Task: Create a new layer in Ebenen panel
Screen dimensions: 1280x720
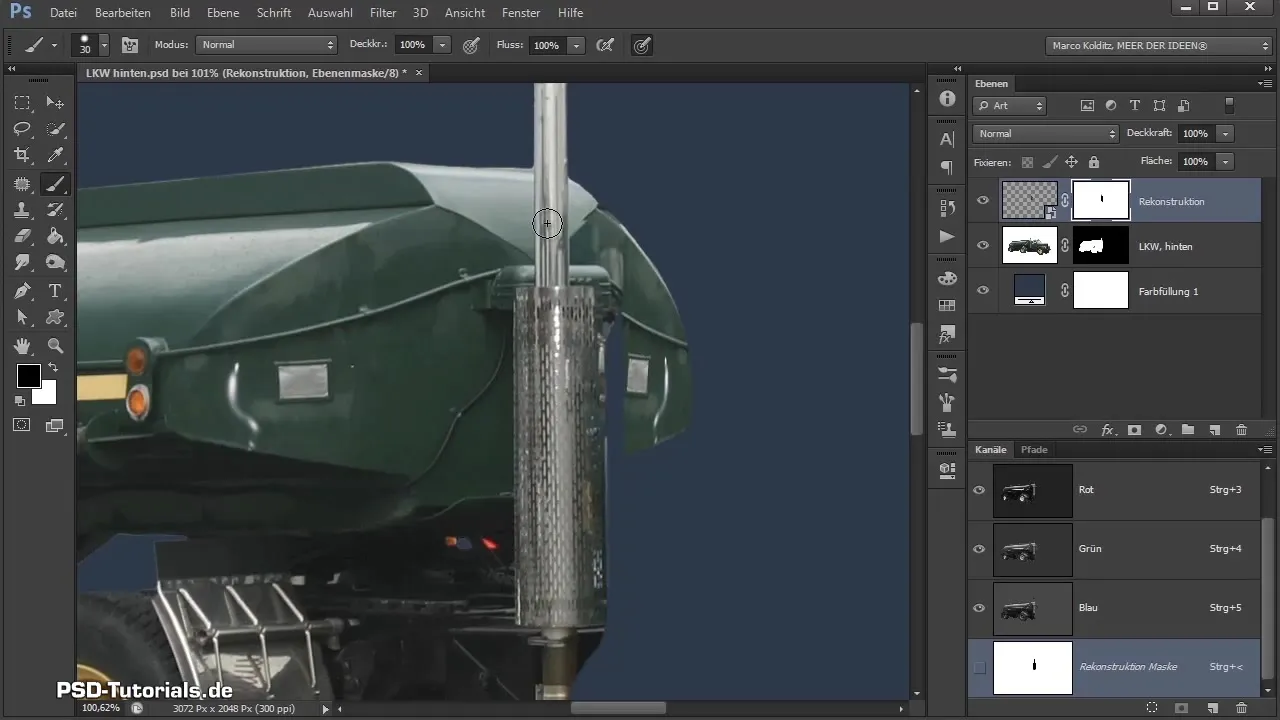Action: click(x=1214, y=429)
